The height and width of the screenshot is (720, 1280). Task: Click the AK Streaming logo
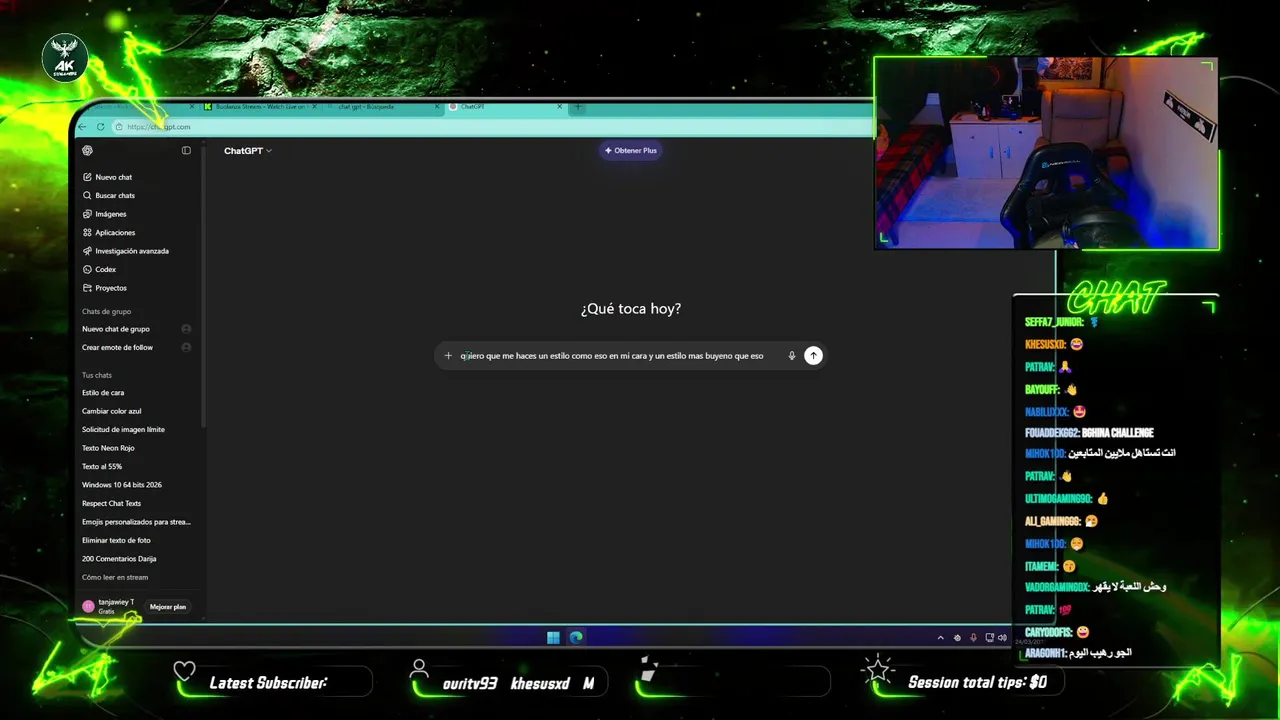tap(65, 59)
